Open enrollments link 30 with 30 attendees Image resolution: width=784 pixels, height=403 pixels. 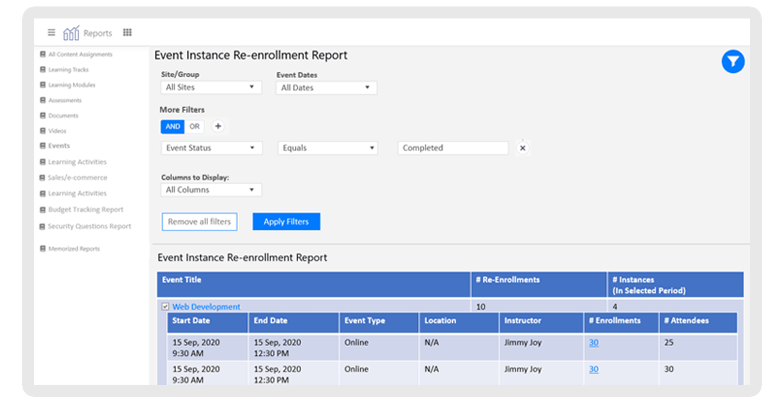click(594, 369)
